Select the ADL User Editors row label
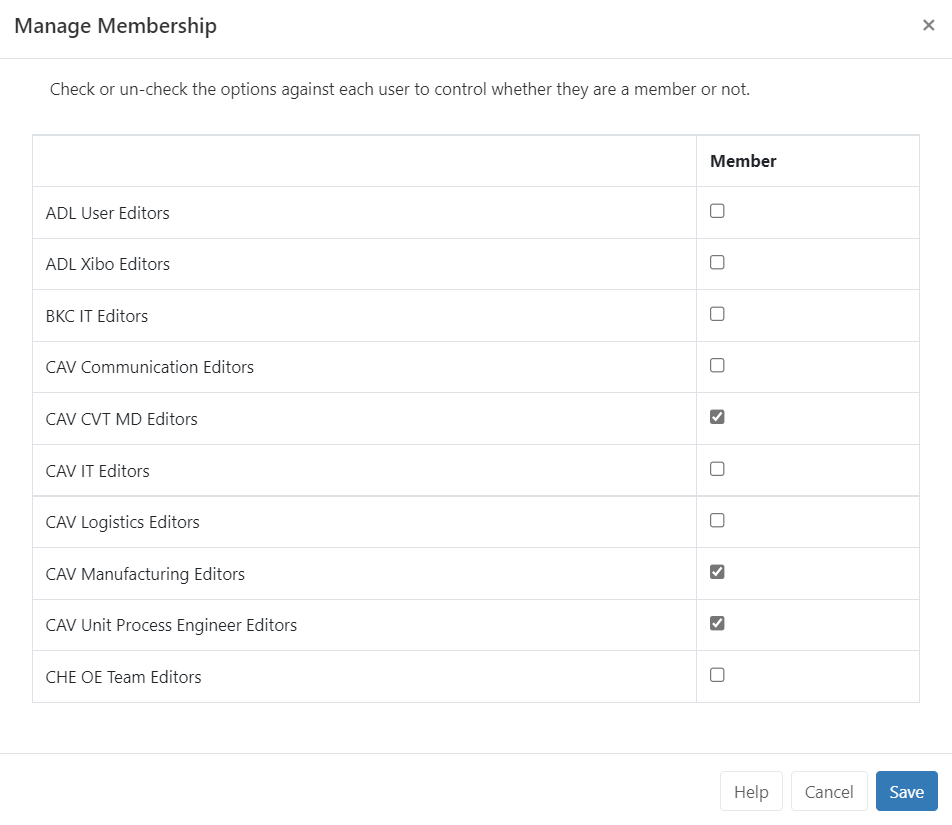This screenshot has width=952, height=825. [107, 213]
